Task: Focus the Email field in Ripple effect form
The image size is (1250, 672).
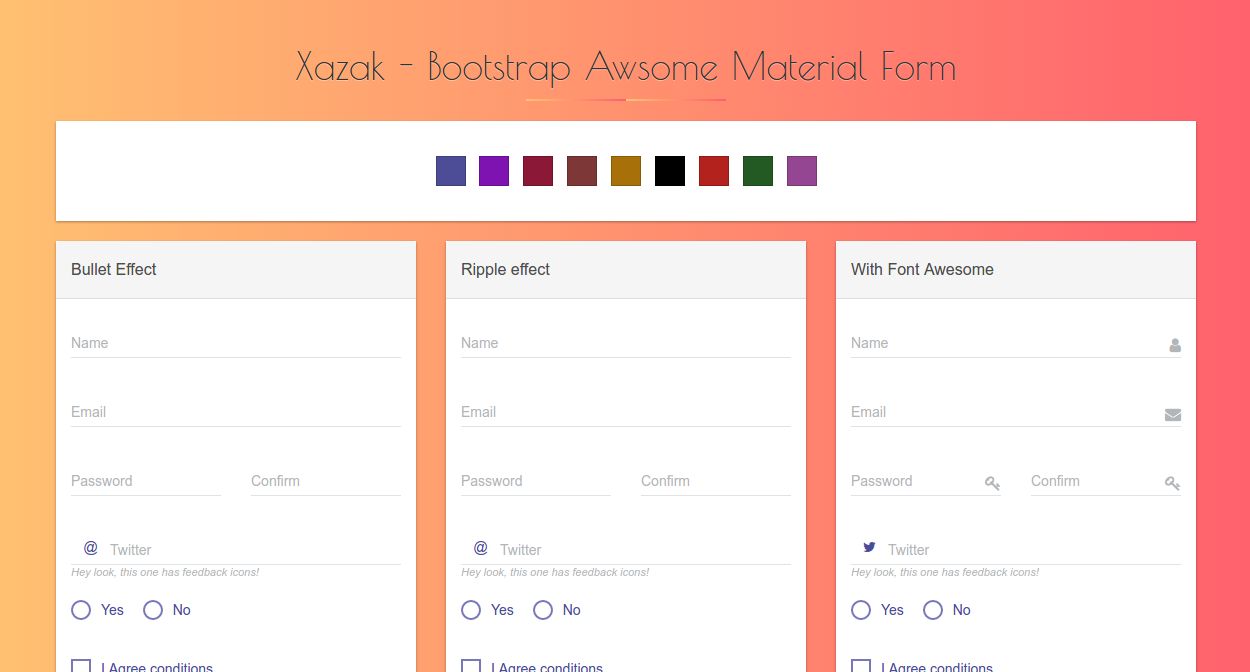Action: click(x=625, y=412)
